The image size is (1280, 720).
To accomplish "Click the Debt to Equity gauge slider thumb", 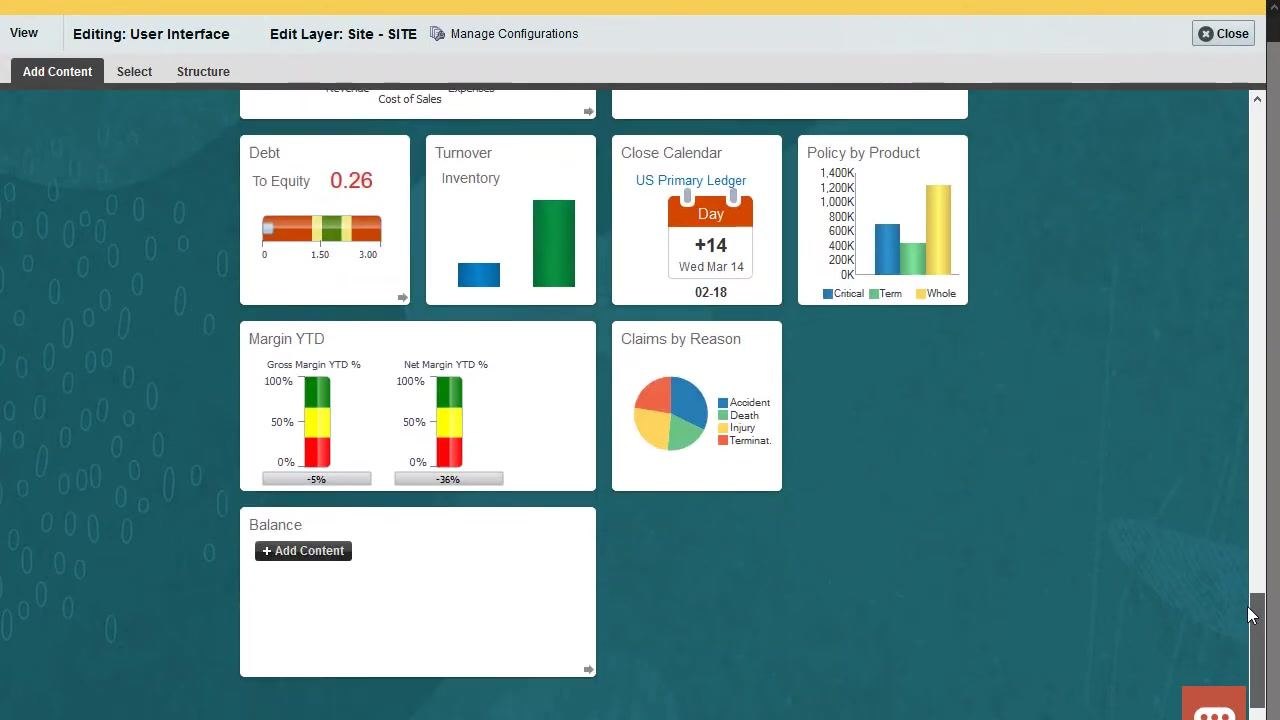I will [268, 228].
